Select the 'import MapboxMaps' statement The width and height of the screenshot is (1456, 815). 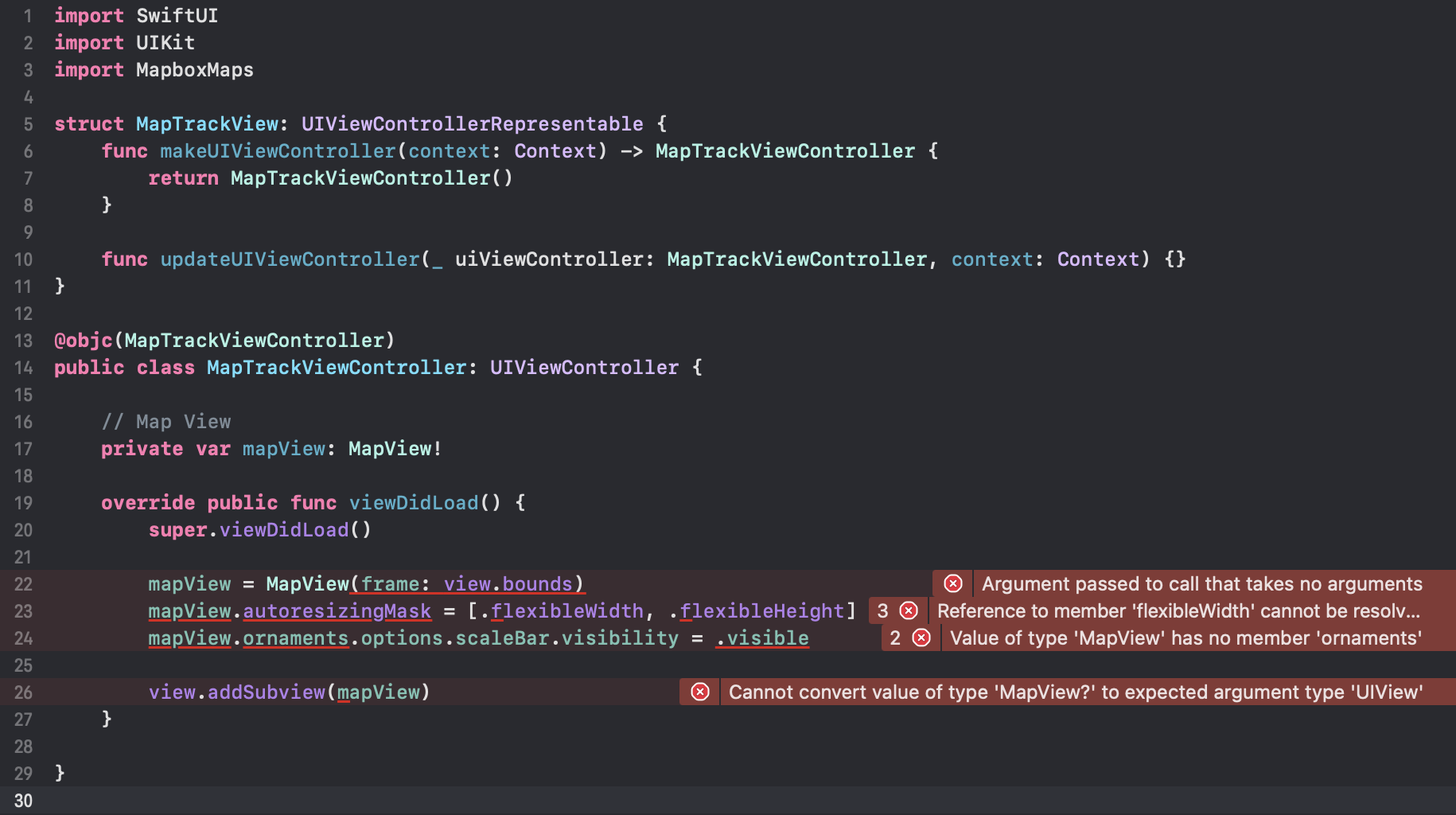click(x=154, y=69)
